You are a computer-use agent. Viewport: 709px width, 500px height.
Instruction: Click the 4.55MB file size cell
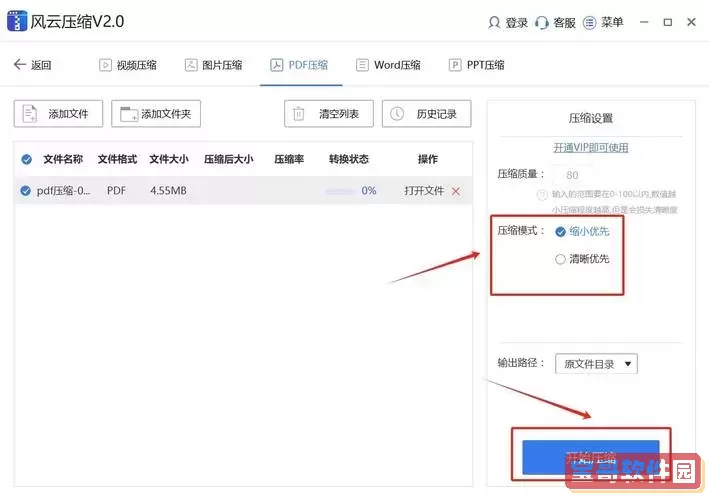pos(168,191)
